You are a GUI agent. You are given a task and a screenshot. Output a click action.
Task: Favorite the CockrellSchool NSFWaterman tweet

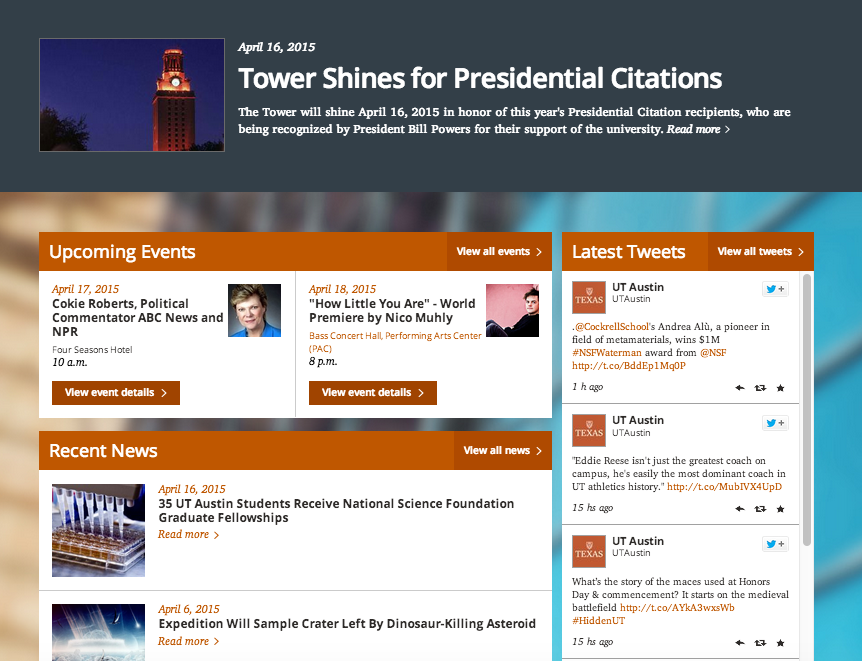click(780, 388)
